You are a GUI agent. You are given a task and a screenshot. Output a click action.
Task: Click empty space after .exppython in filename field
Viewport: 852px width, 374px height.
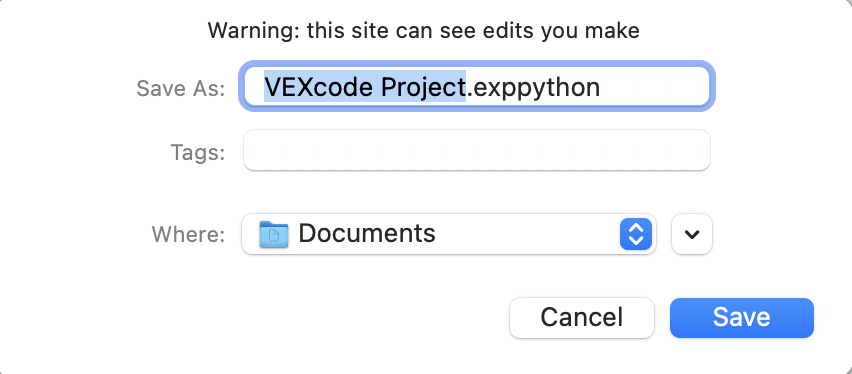tap(652, 86)
